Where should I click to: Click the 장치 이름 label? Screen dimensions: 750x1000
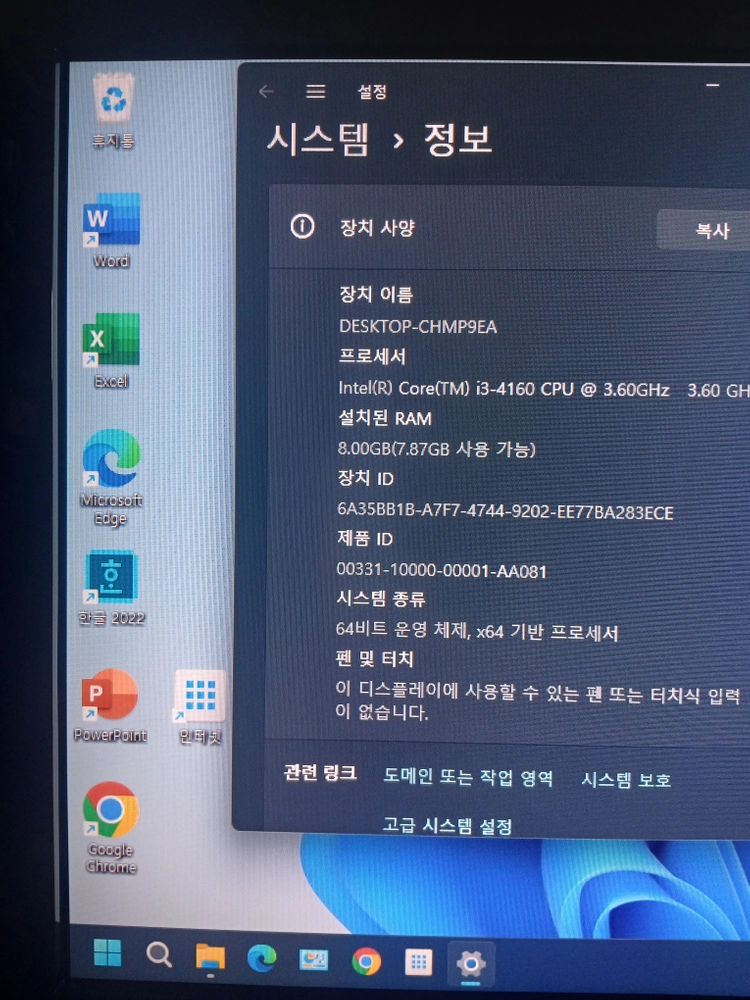click(x=376, y=294)
